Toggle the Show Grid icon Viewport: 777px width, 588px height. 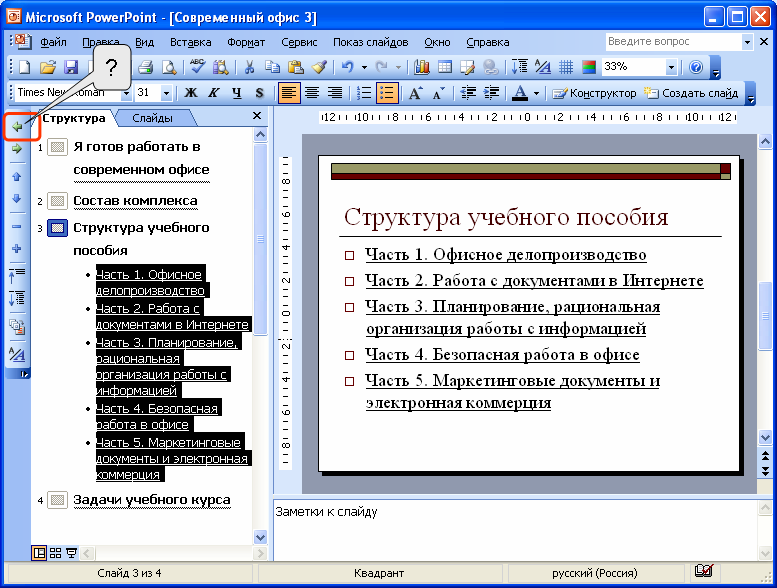point(566,67)
